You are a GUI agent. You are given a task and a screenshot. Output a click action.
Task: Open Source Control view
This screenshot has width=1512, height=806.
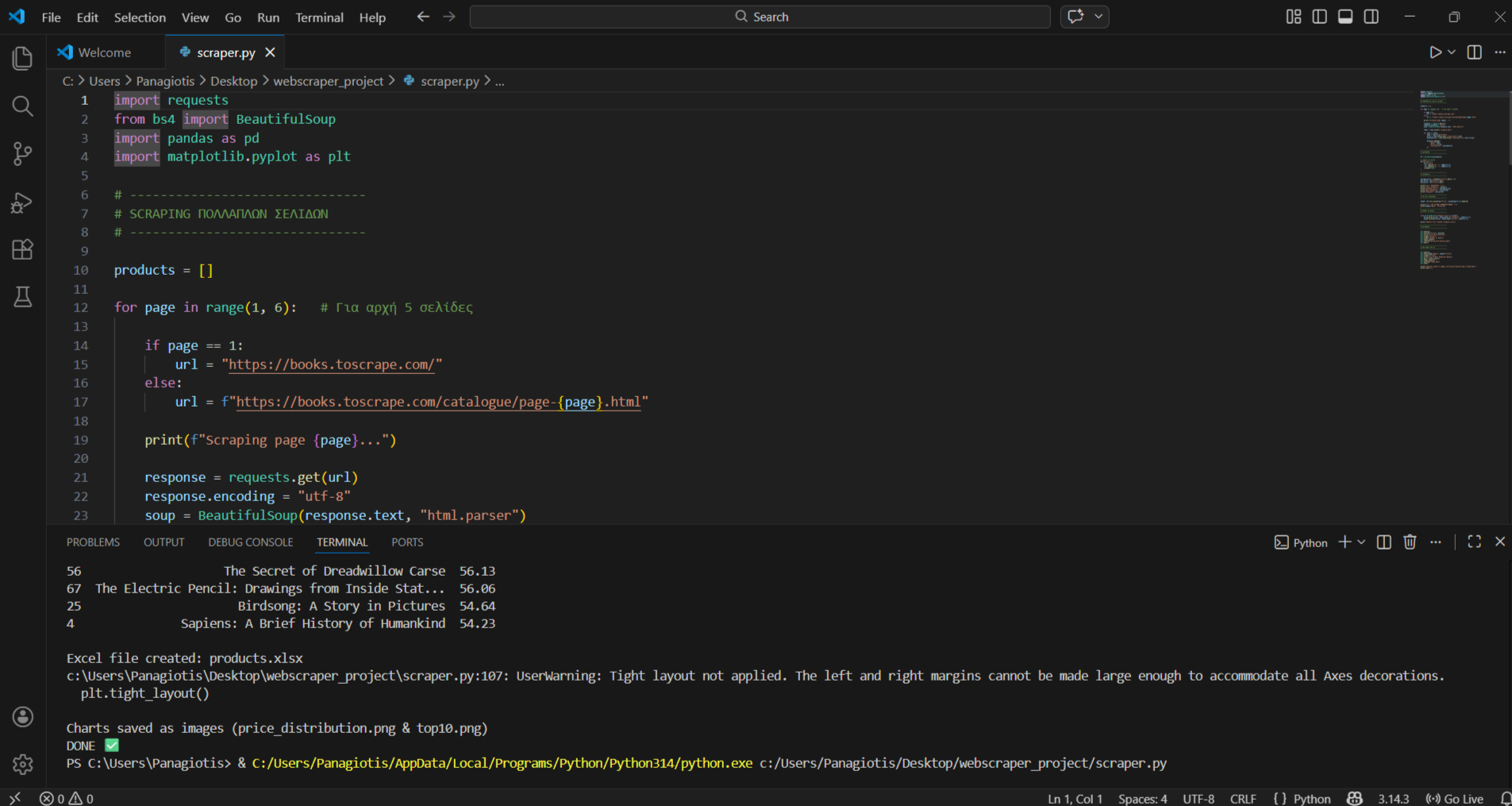point(23,154)
